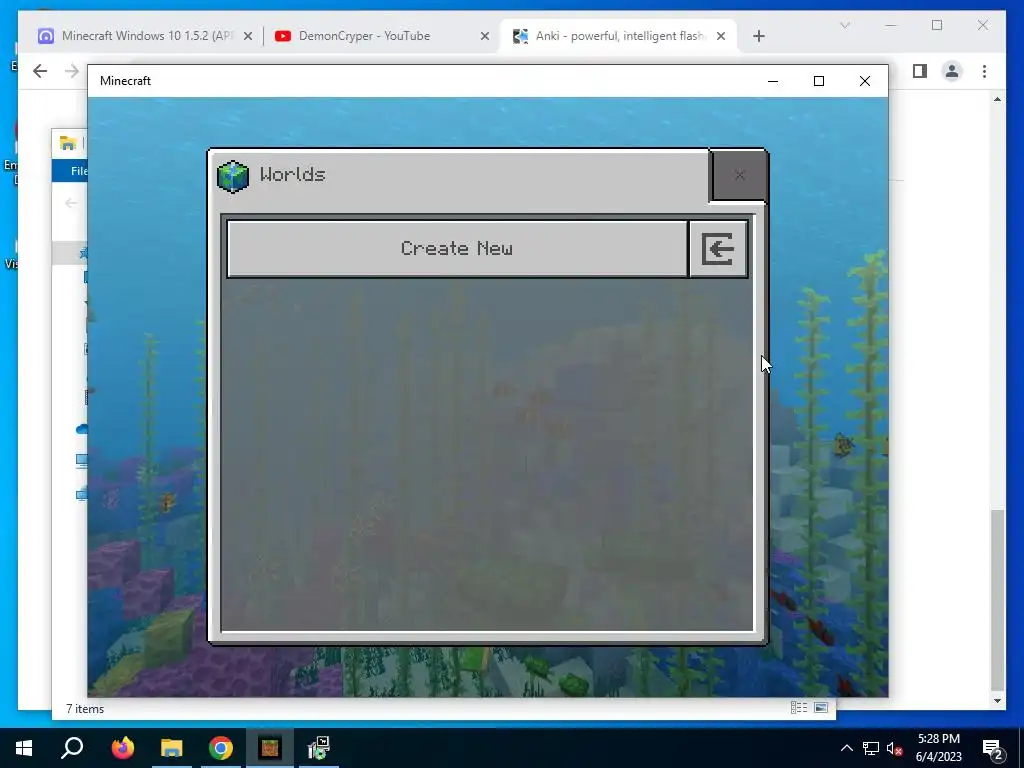Close the DemonCryper YouTube tab
1024x768 pixels.
coord(485,37)
